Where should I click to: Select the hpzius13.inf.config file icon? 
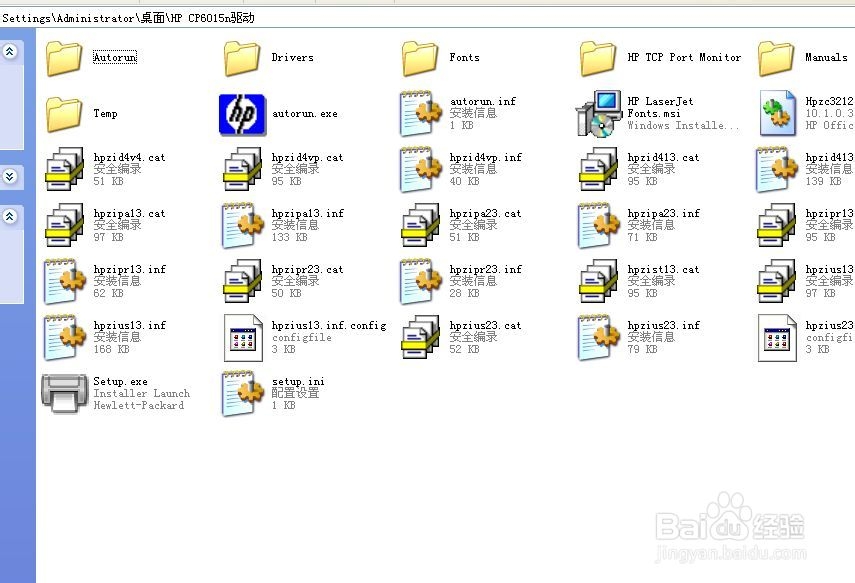(x=243, y=338)
